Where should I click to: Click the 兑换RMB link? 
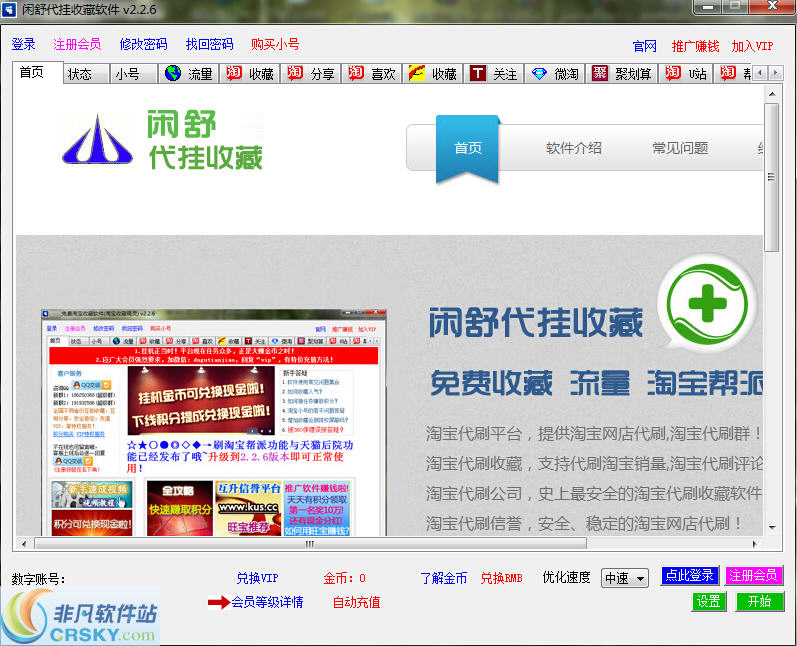[x=501, y=578]
